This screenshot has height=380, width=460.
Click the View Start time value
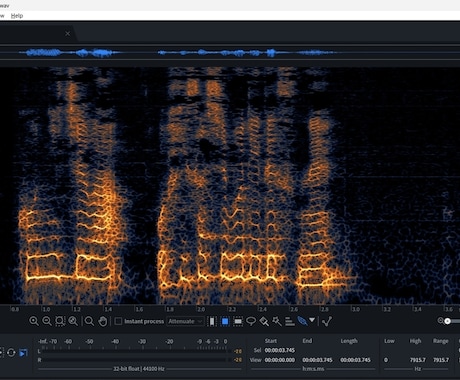tap(280, 360)
